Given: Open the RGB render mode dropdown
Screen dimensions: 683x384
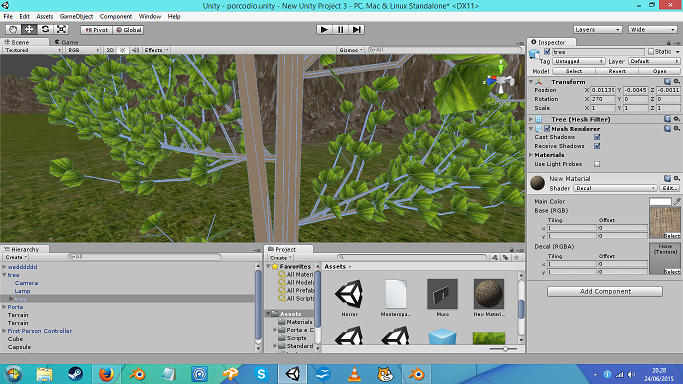Looking at the screenshot, I should point(84,50).
